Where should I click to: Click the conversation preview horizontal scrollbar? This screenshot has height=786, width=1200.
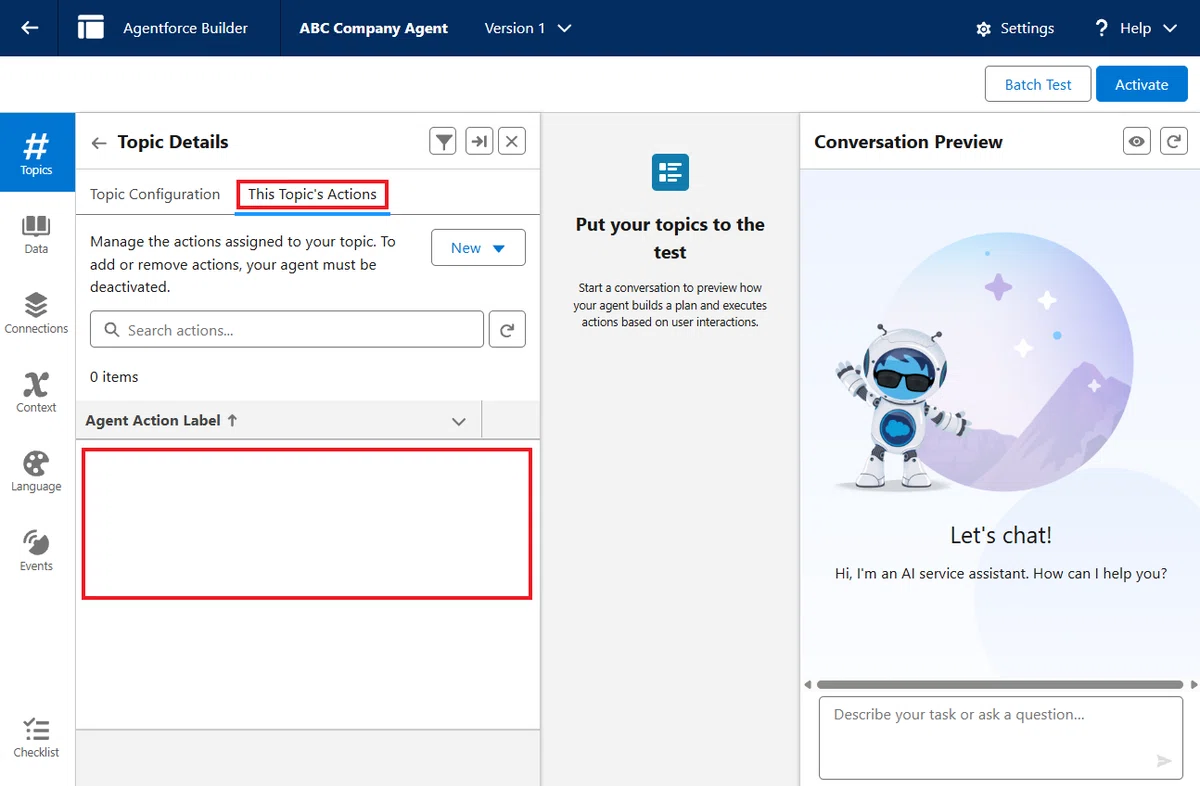click(x=1002, y=685)
